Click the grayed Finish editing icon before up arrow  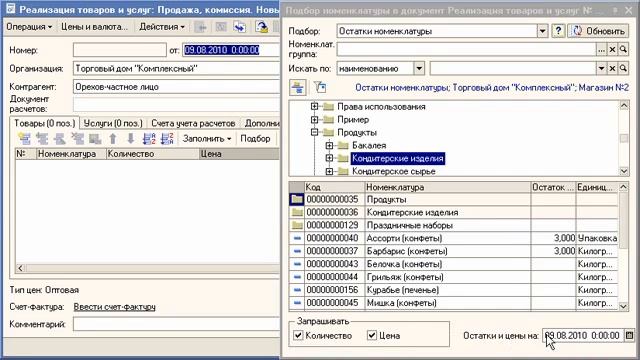pyautogui.click(x=95, y=139)
